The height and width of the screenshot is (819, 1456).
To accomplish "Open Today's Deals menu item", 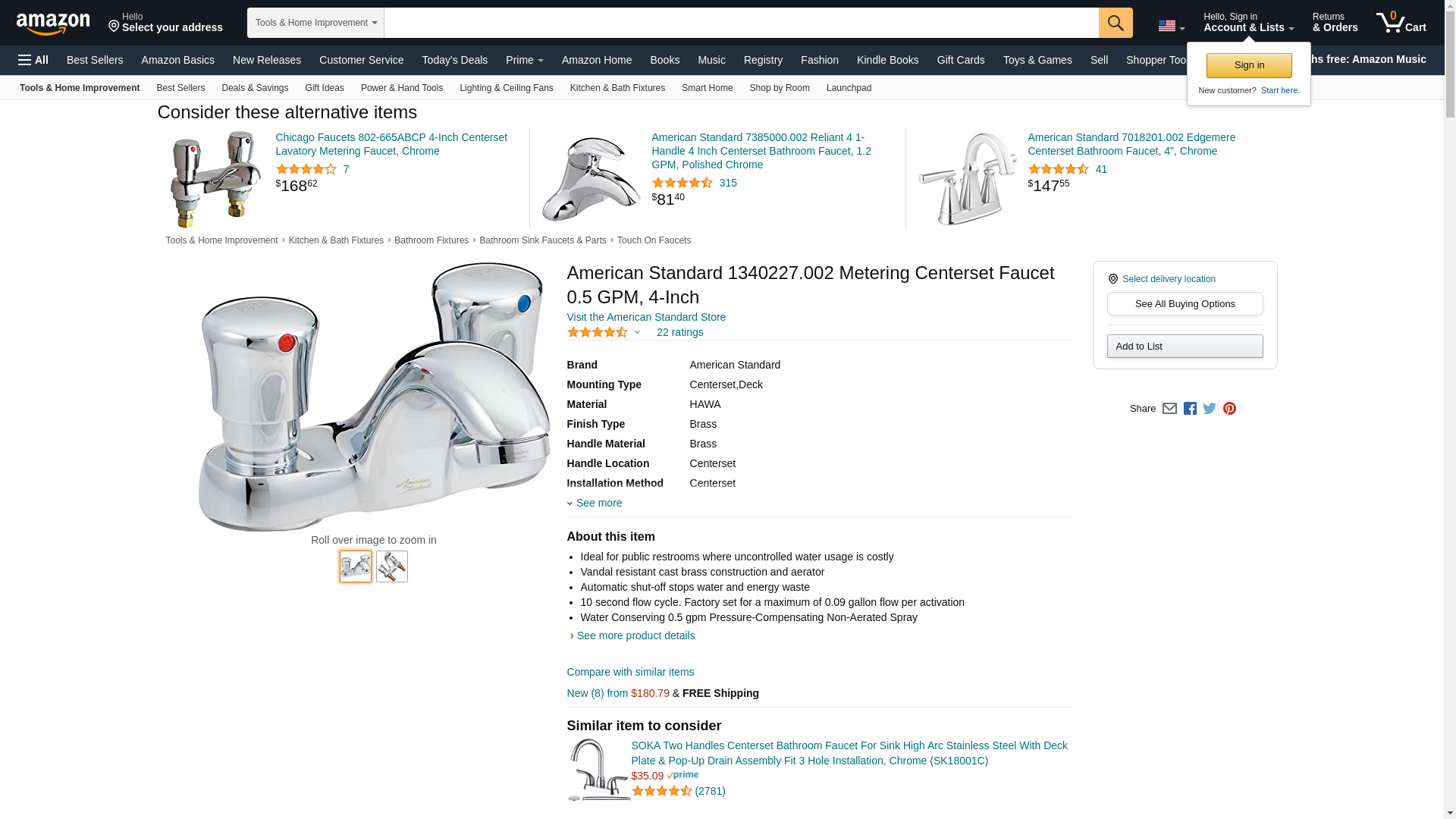I will [454, 60].
